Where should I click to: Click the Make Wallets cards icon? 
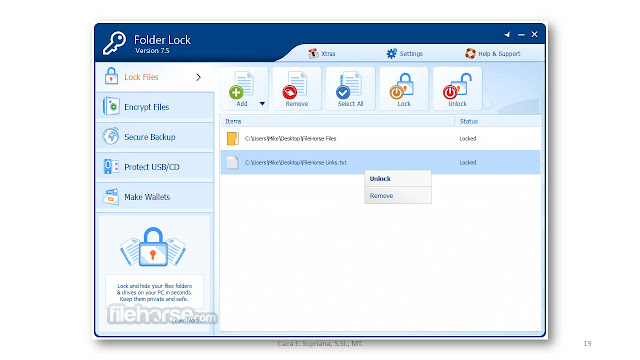coord(111,196)
